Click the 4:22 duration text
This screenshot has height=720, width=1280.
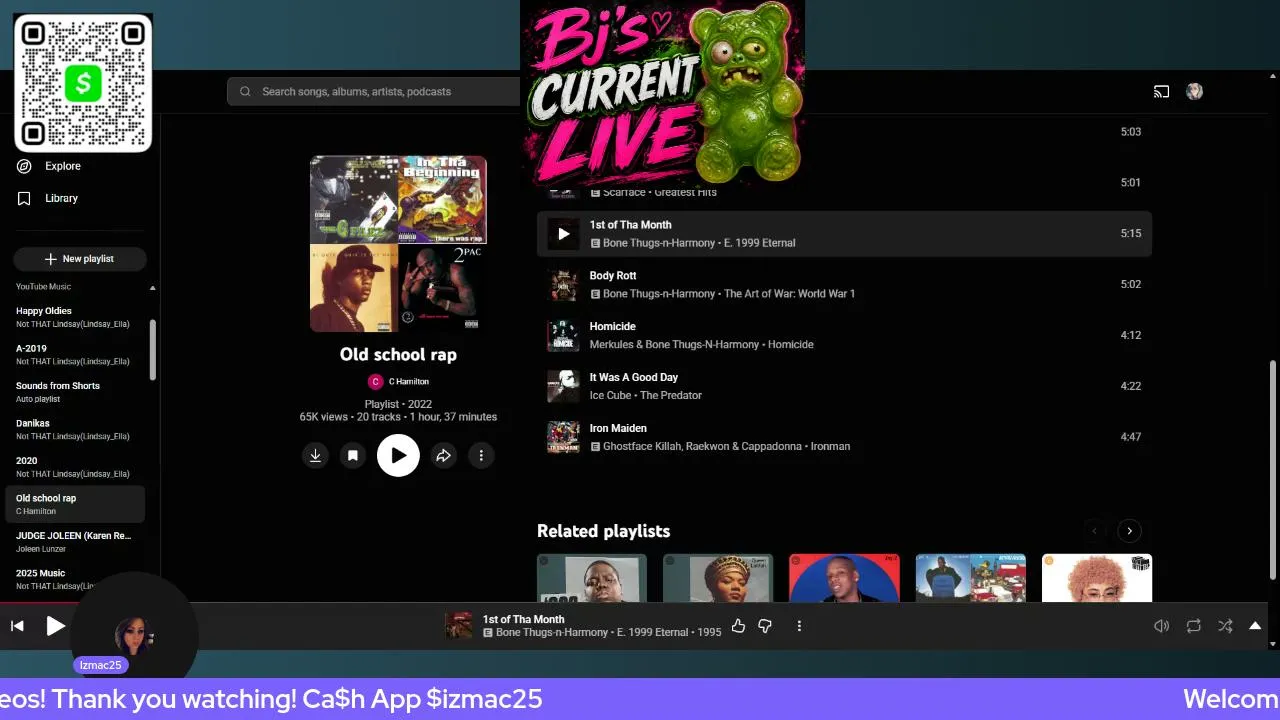tap(1131, 386)
